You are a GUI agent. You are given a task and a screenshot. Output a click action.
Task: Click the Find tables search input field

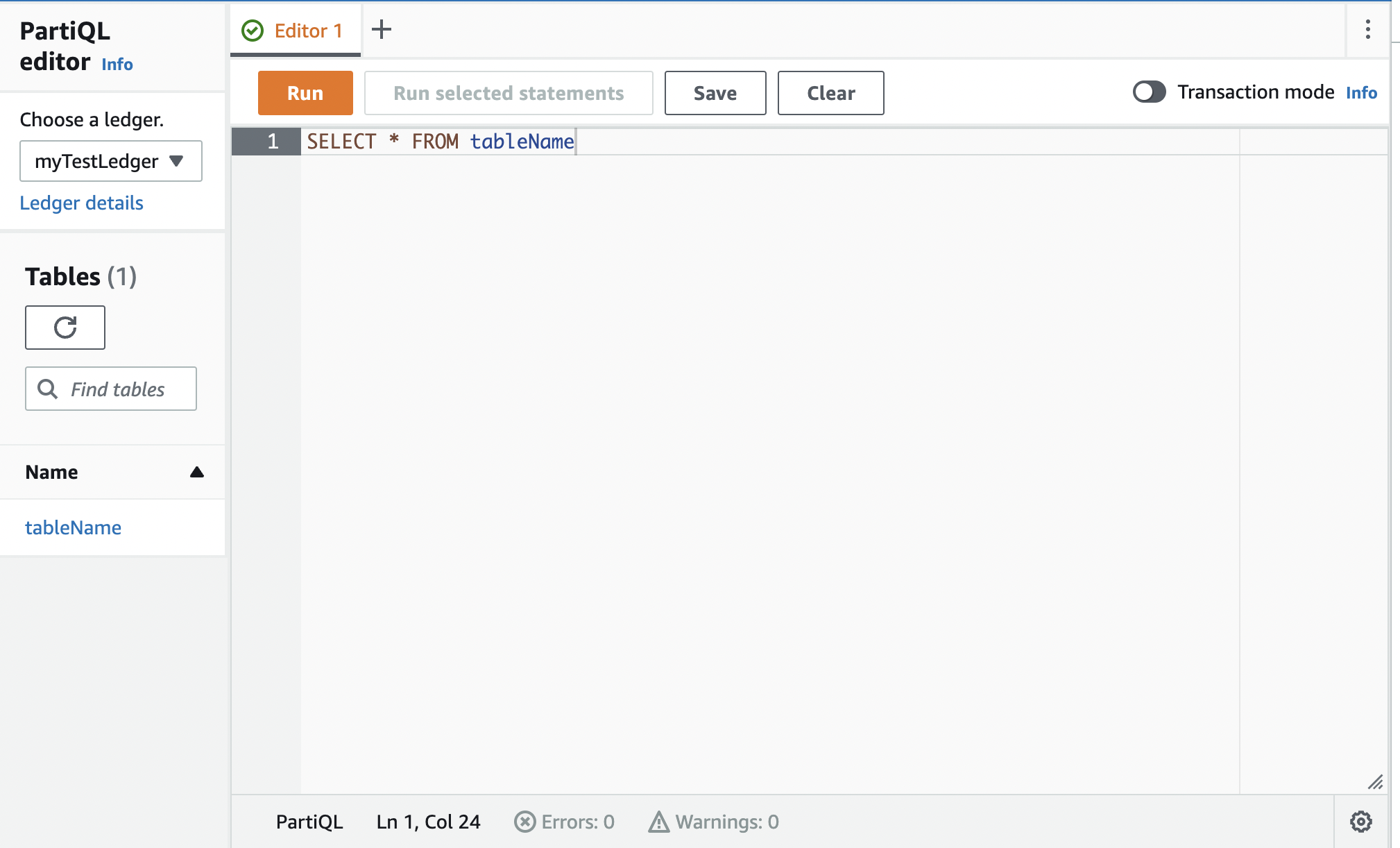click(x=112, y=388)
